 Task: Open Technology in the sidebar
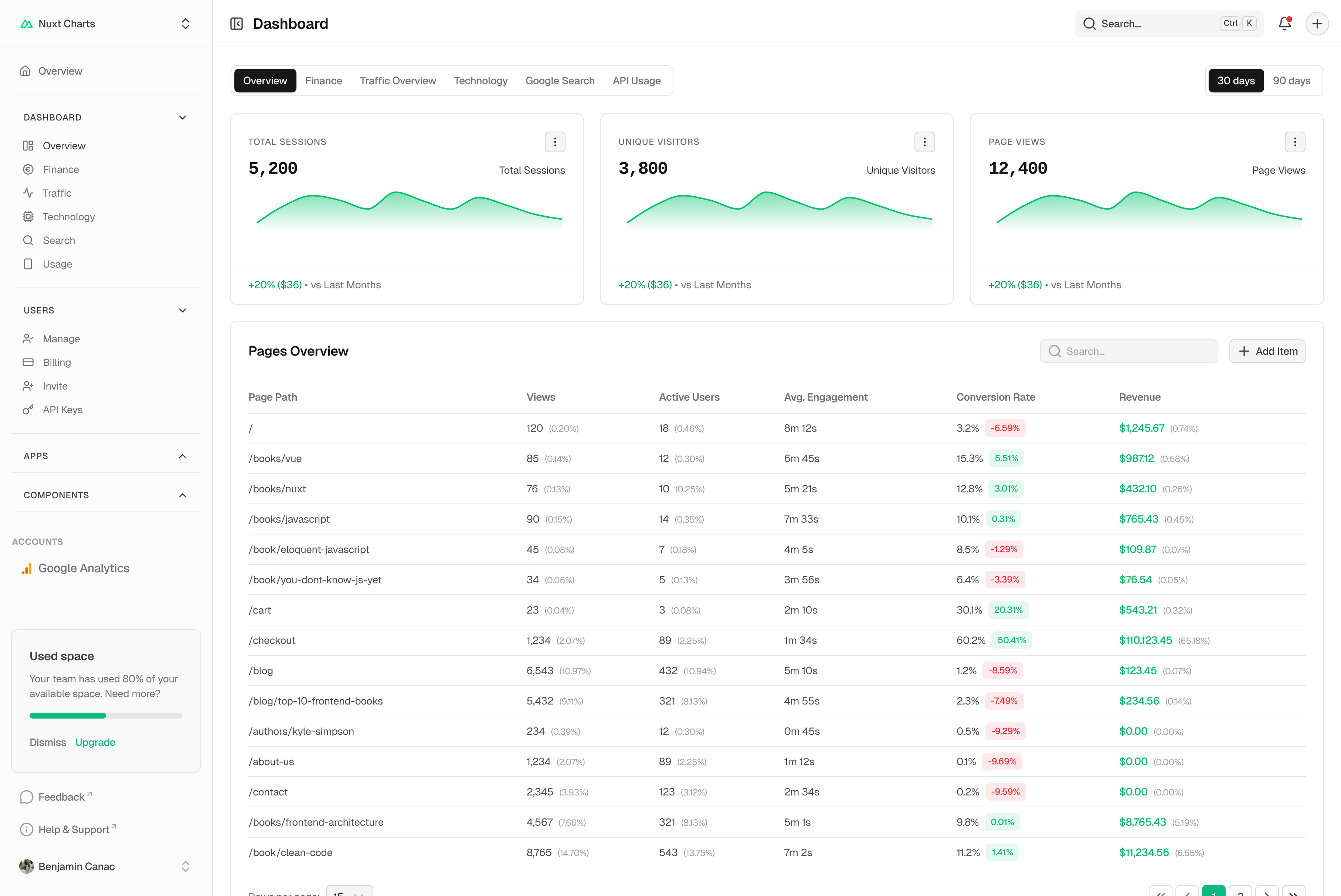[x=68, y=217]
